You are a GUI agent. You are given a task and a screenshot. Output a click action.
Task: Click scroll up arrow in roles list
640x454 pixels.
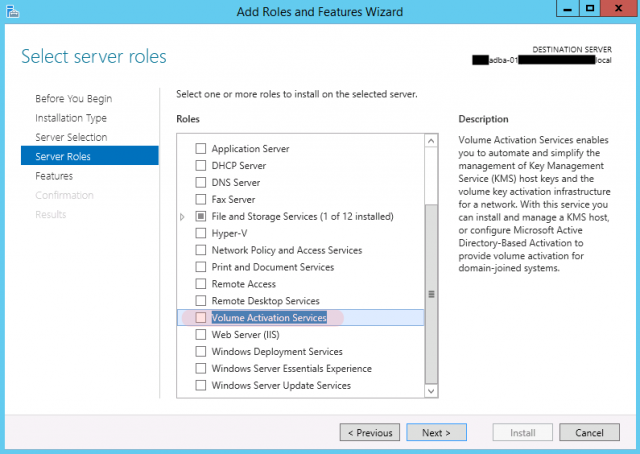coord(431,141)
